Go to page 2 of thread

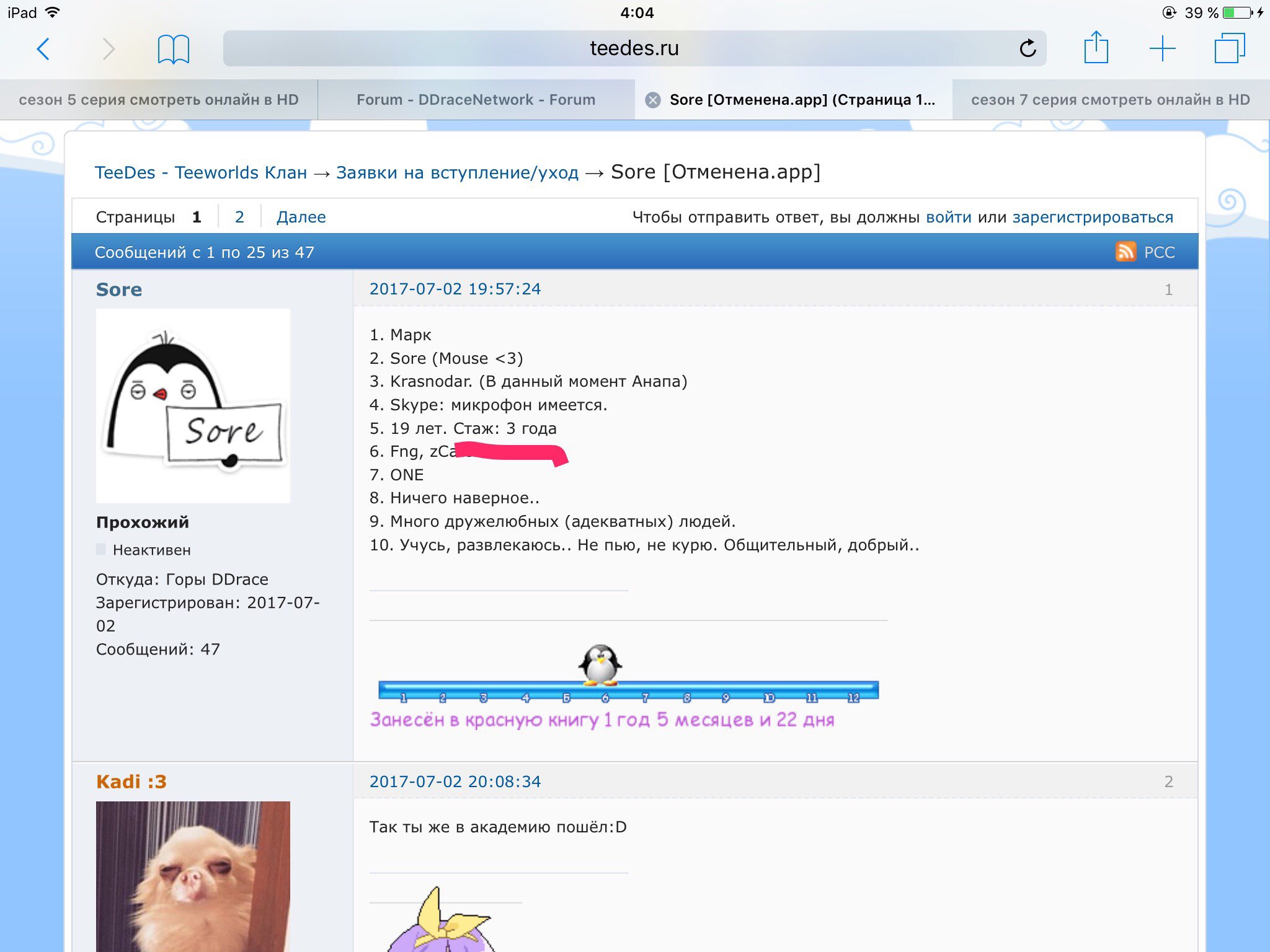[239, 217]
